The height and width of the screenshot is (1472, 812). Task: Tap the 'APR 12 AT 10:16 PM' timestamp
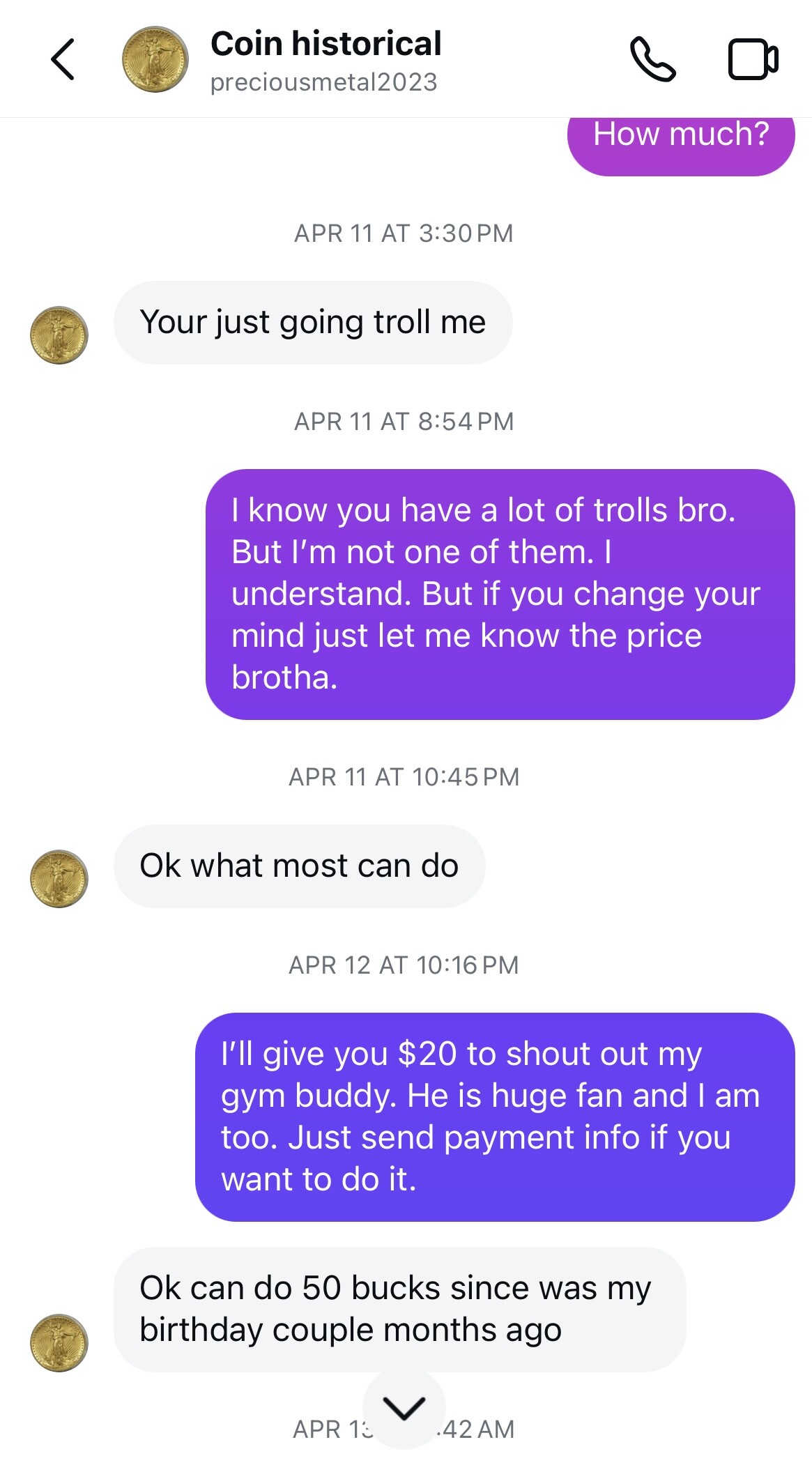point(404,965)
